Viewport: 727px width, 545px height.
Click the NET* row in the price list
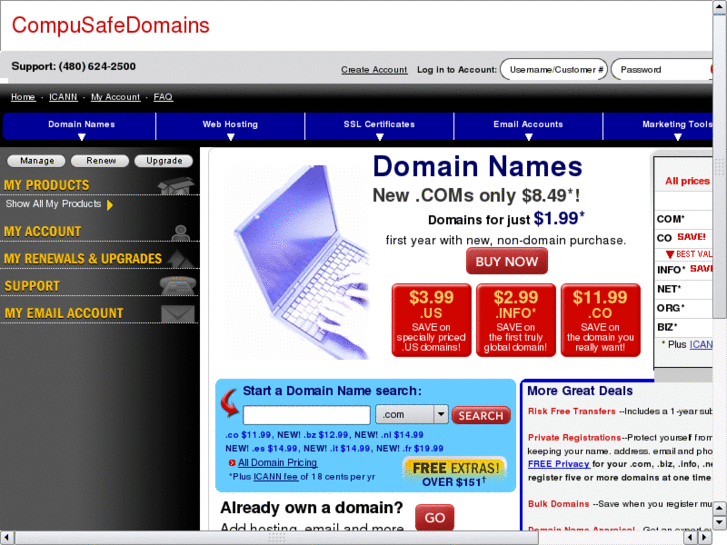(x=684, y=289)
